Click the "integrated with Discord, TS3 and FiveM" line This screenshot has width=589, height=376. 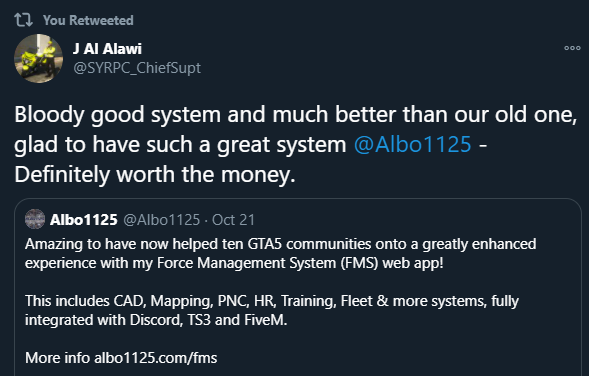[x=156, y=320]
